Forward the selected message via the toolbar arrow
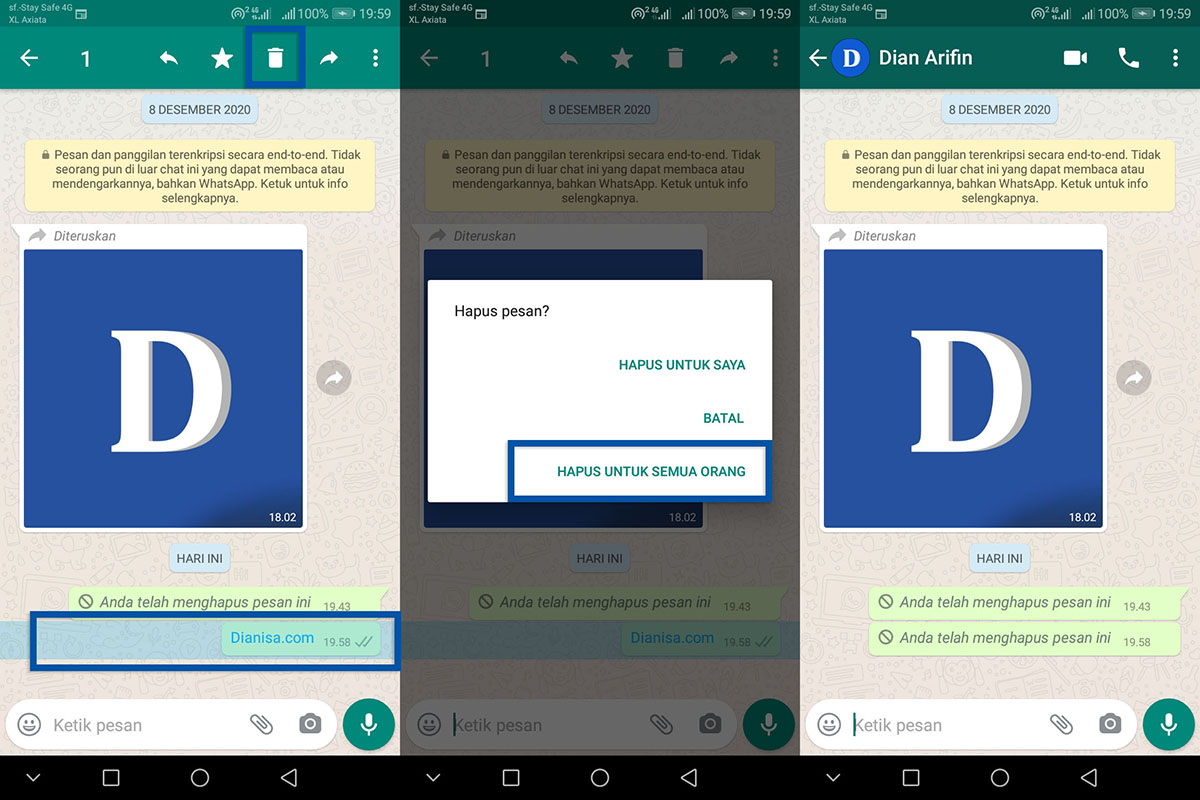Viewport: 1200px width, 800px height. [x=328, y=58]
